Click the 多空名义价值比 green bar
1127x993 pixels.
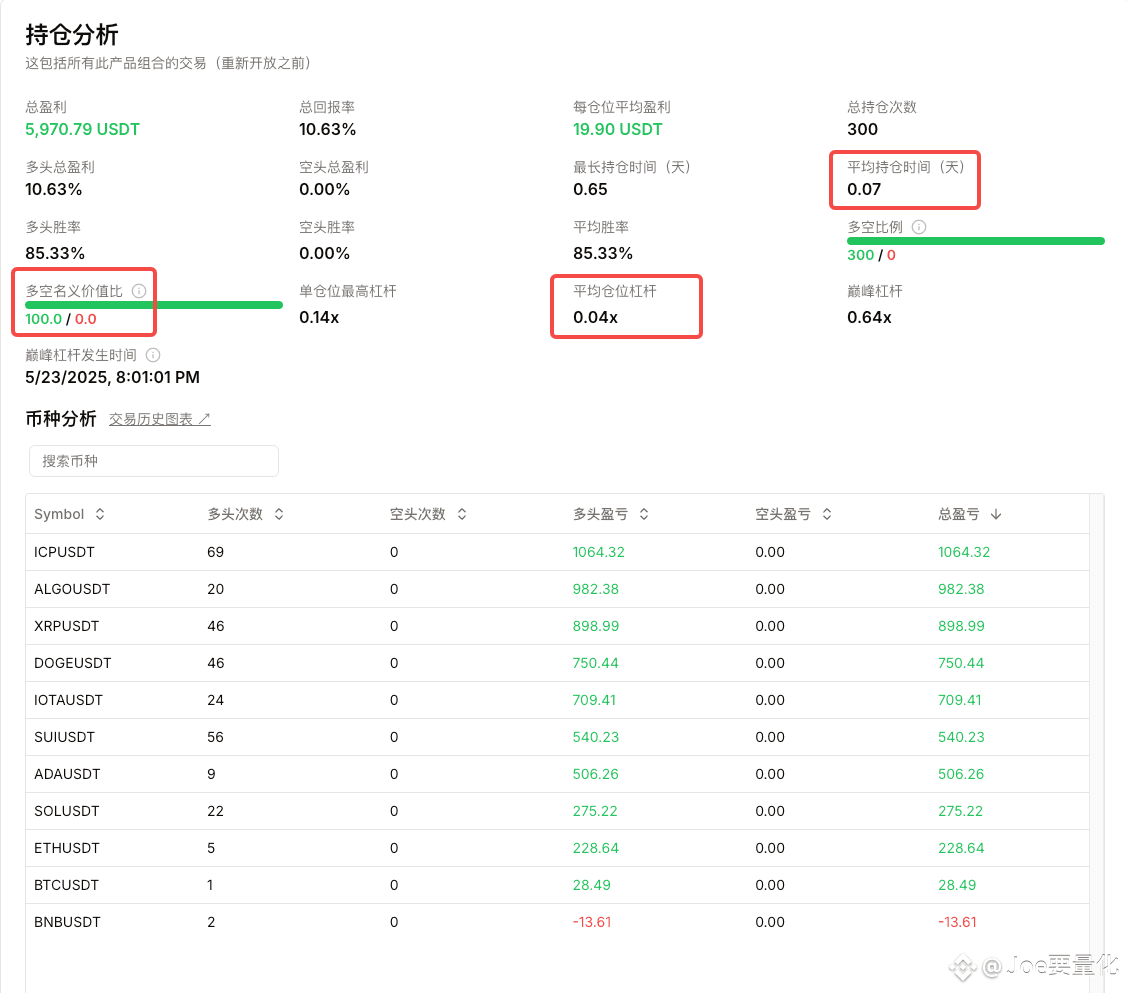point(154,305)
